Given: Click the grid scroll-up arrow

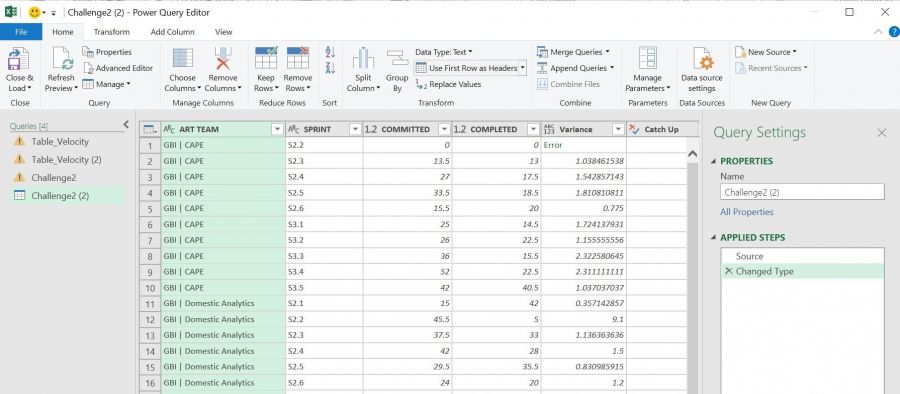Looking at the screenshot, I should coord(692,153).
